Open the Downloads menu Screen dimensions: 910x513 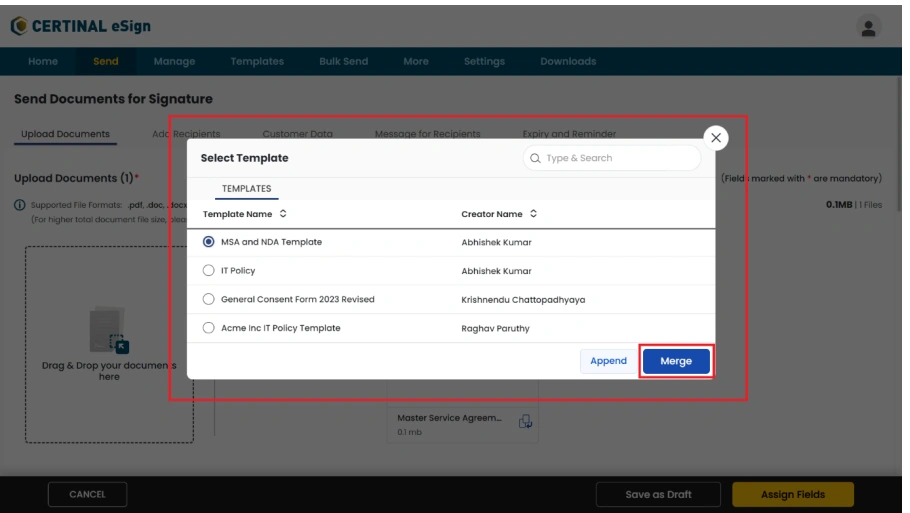tap(568, 61)
